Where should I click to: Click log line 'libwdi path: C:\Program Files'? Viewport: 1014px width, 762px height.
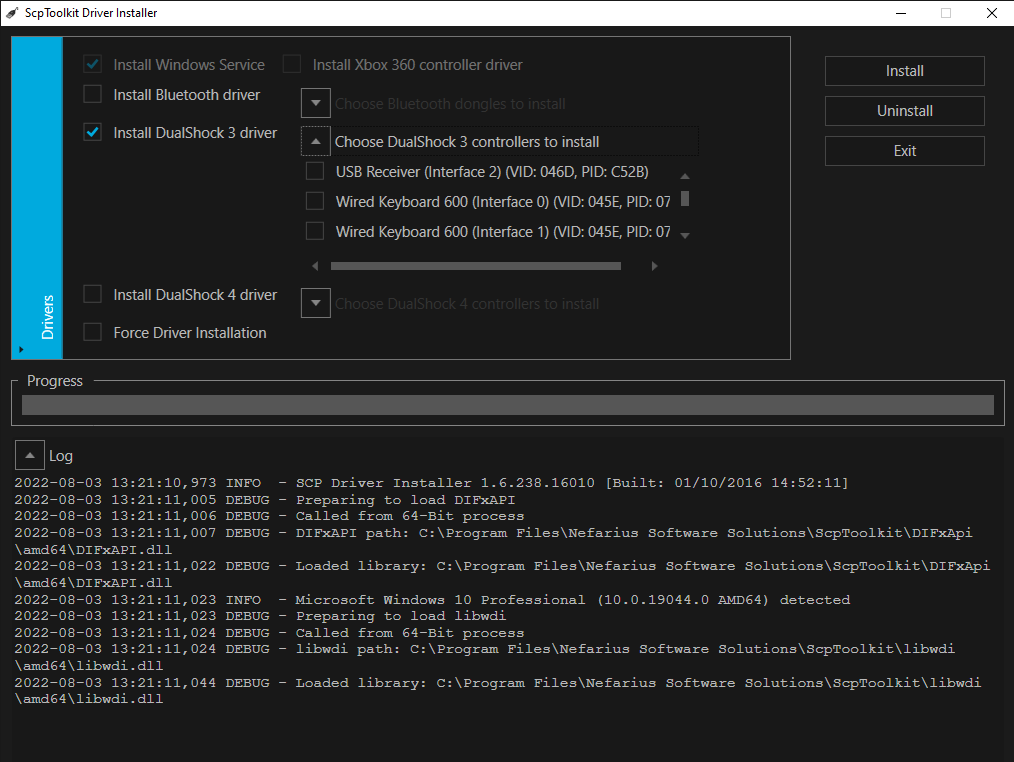click(484, 657)
